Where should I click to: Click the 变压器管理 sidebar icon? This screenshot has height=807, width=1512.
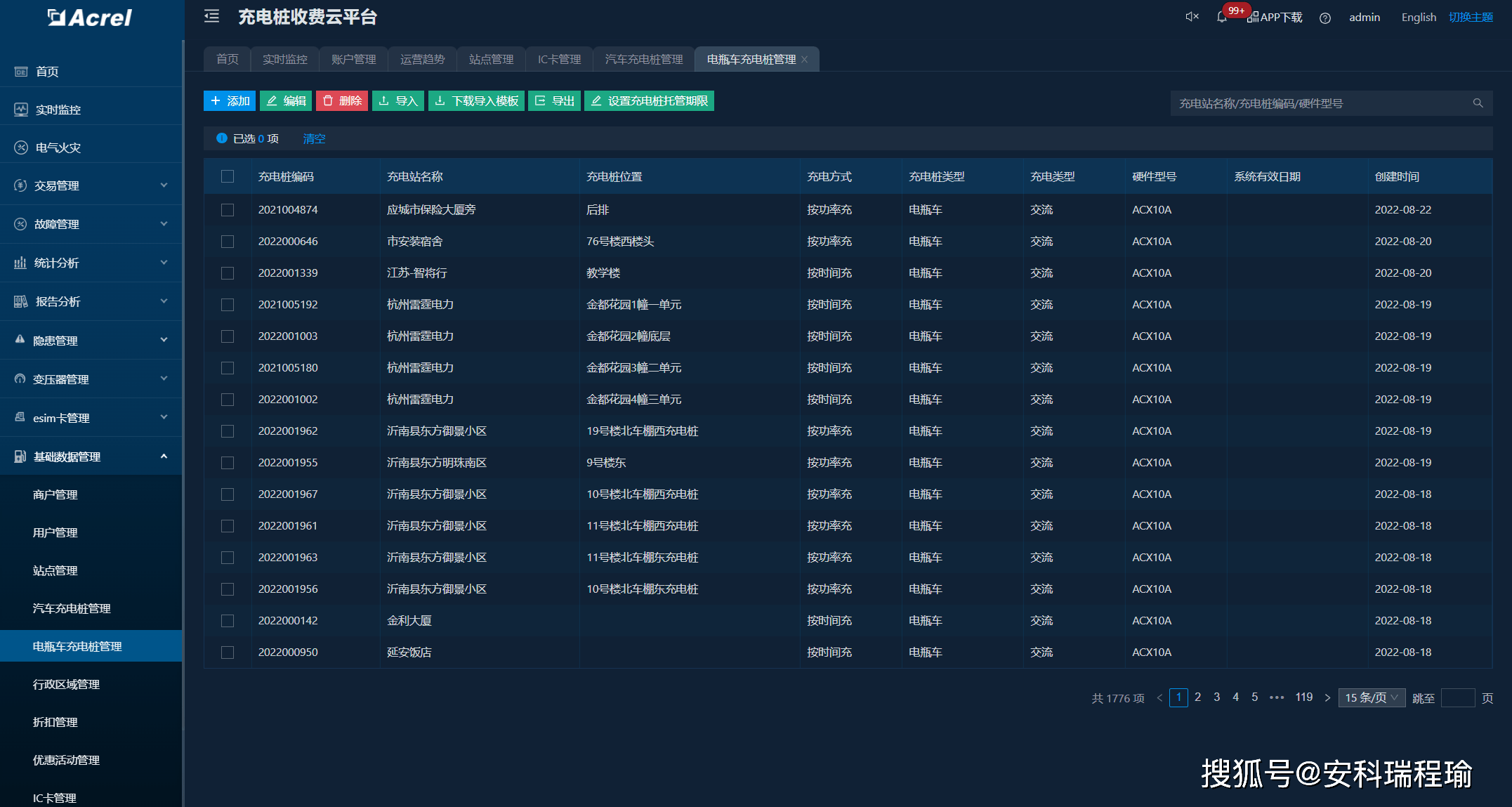point(20,379)
